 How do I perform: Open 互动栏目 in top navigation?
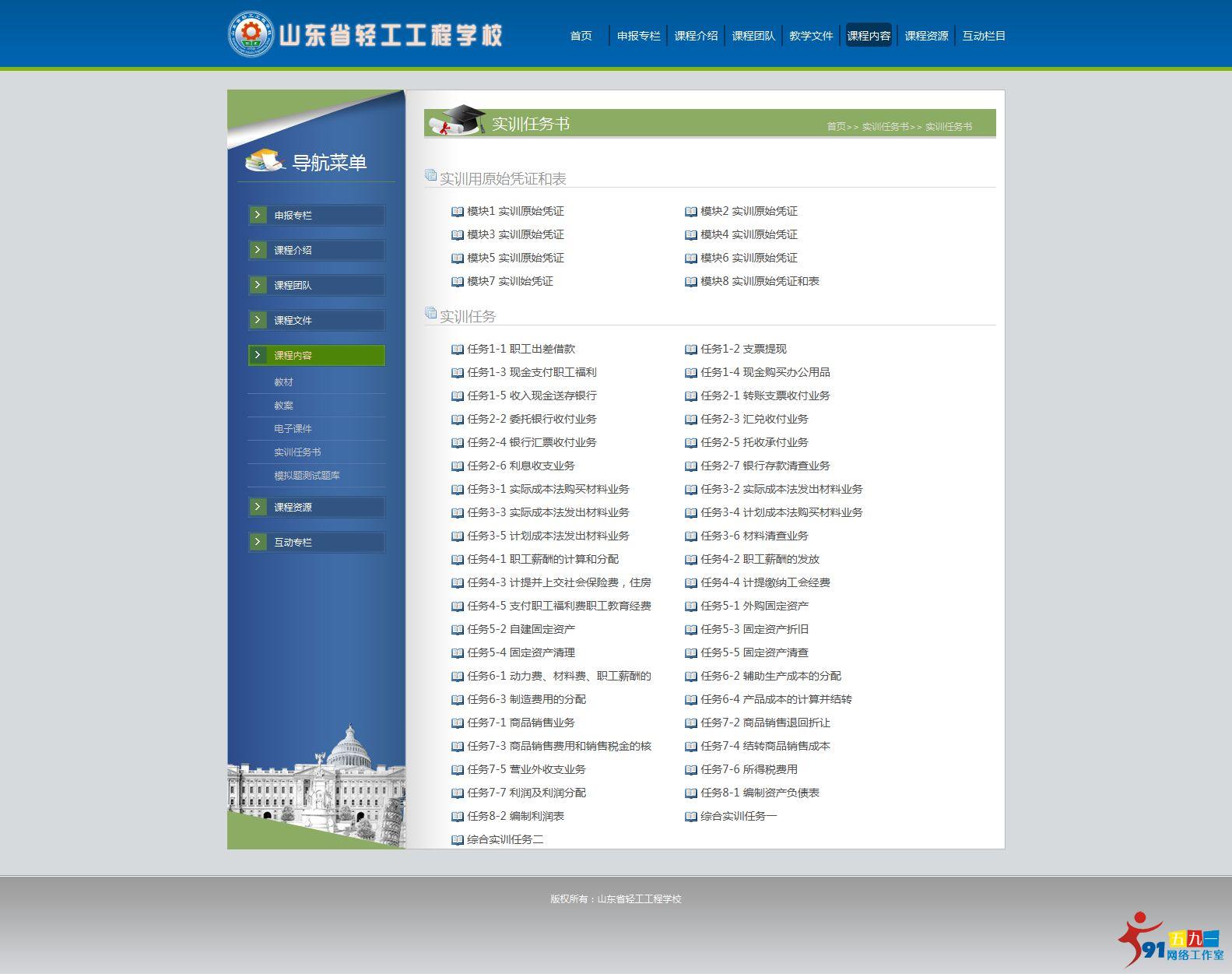[984, 36]
